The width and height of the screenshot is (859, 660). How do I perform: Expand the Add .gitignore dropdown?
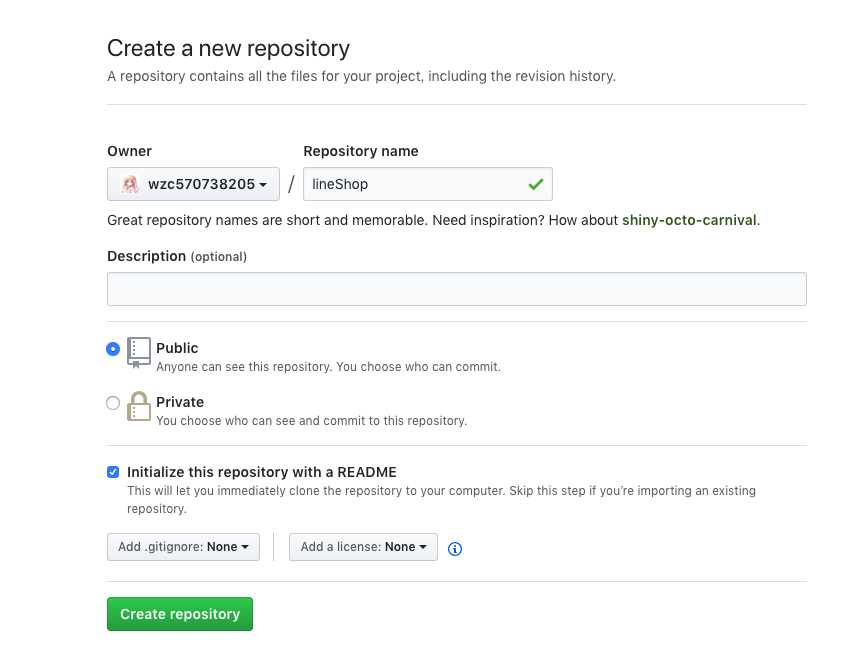pyautogui.click(x=183, y=547)
